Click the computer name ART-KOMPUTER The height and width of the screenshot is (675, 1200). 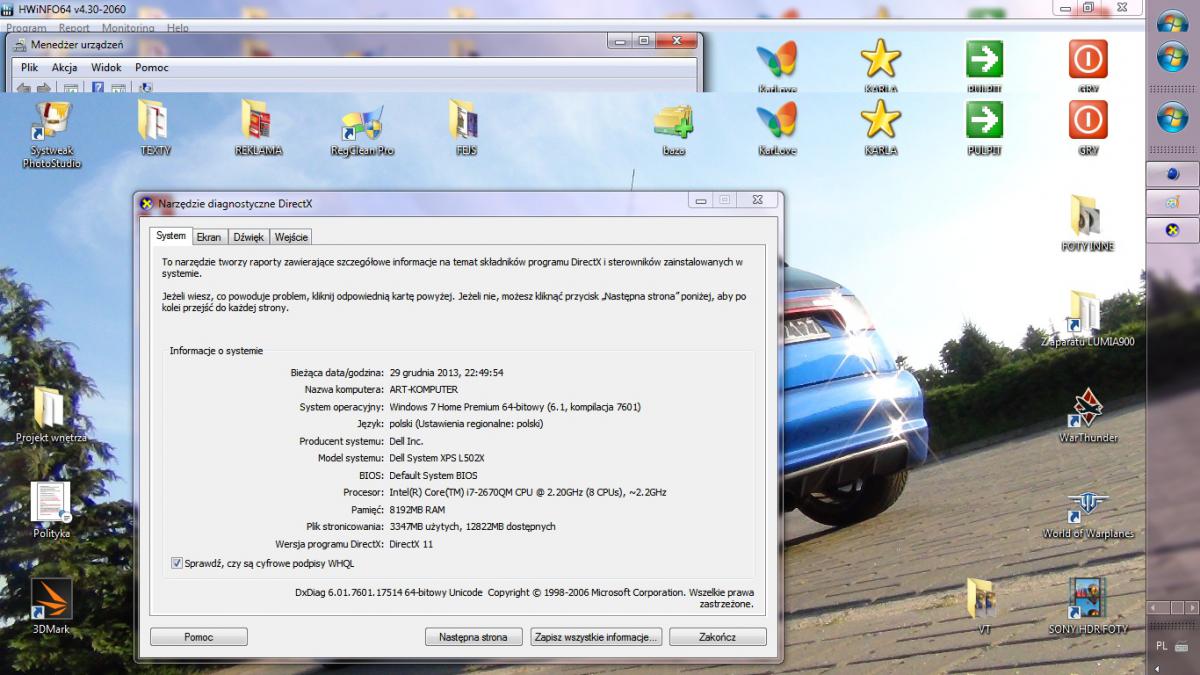pyautogui.click(x=424, y=389)
